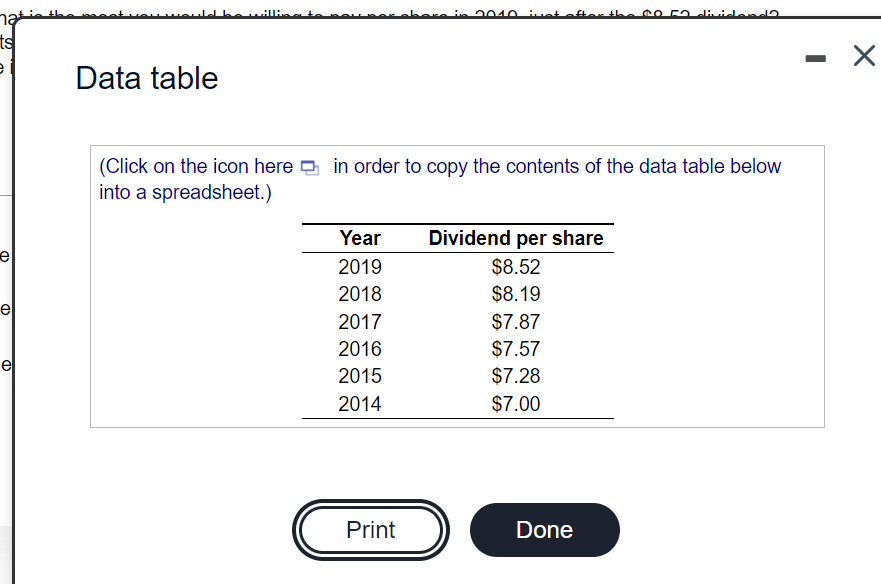Click the $7.28 dividend for 2015

(516, 376)
